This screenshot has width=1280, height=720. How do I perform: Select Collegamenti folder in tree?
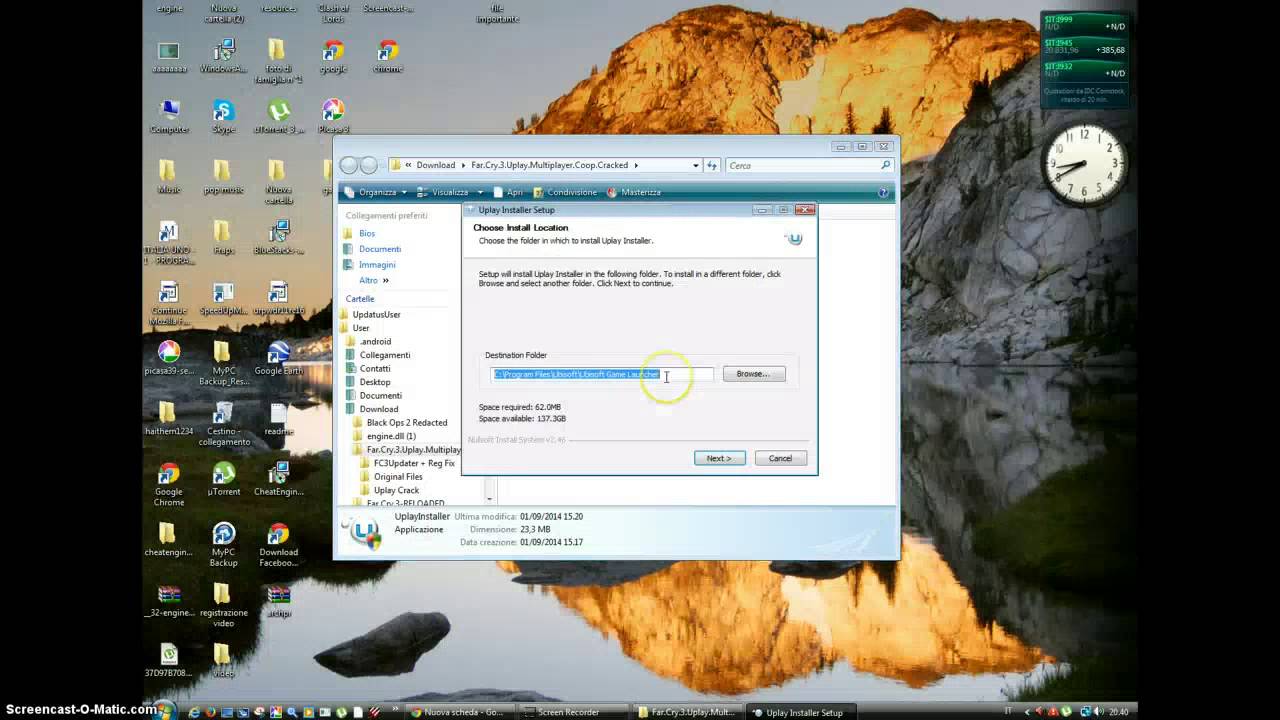[x=384, y=355]
